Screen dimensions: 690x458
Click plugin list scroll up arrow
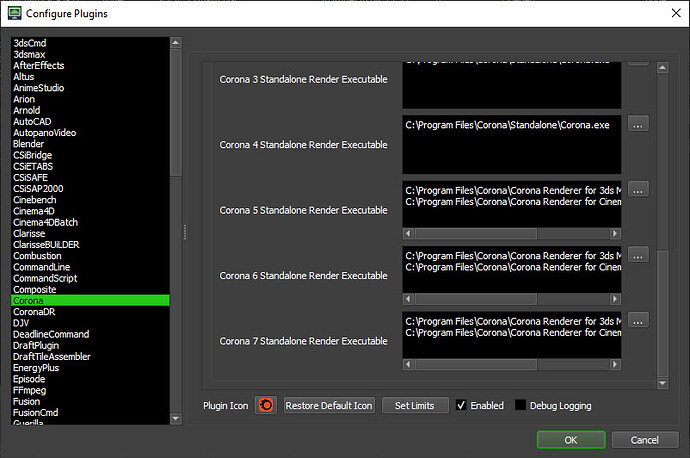(176, 43)
